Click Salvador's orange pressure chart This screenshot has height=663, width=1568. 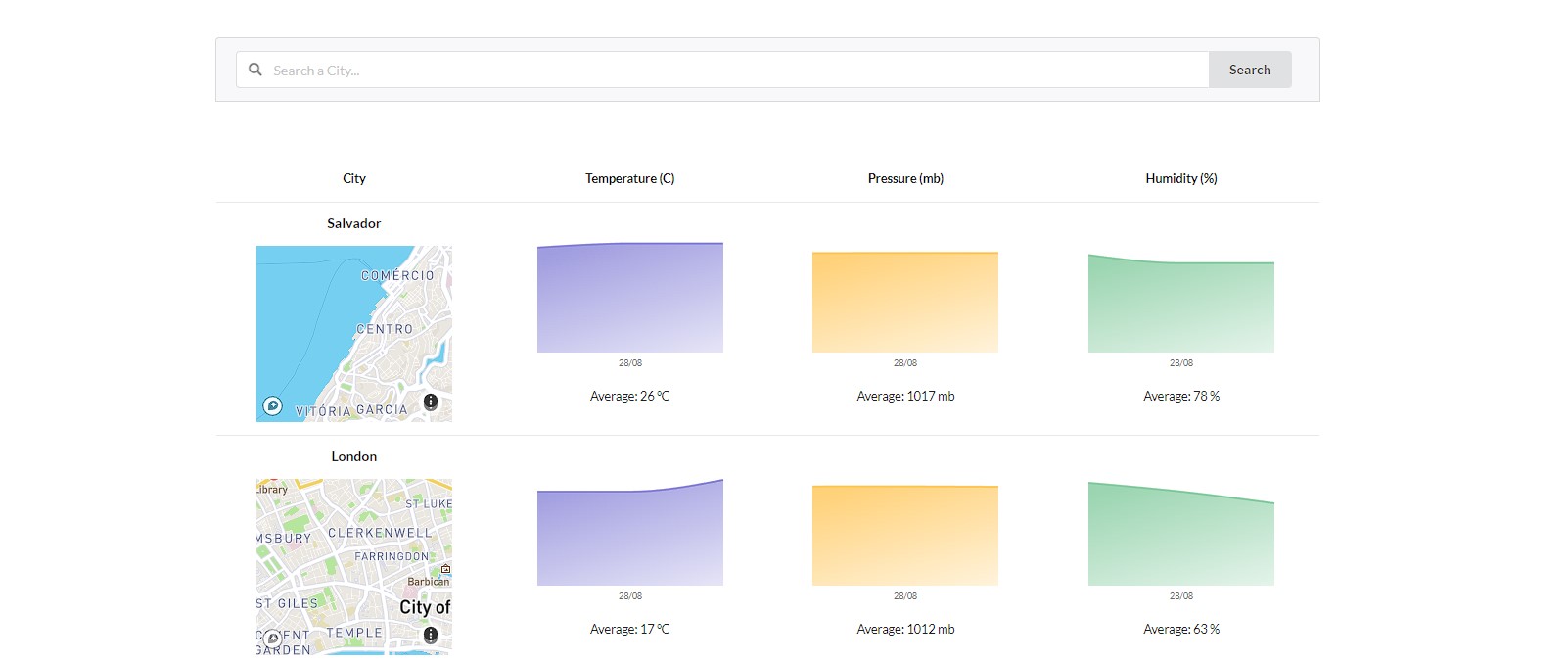905,303
